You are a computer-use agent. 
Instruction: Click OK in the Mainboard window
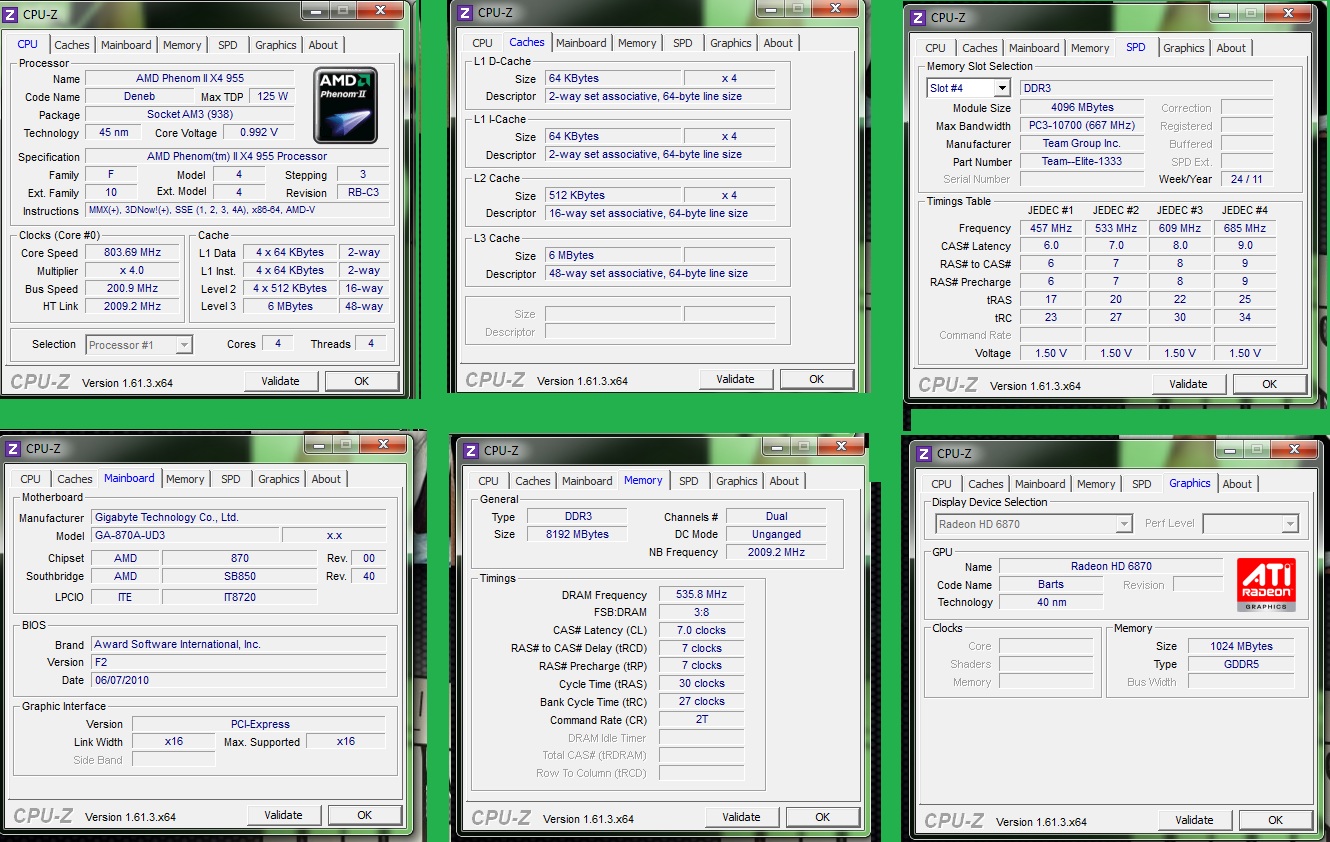click(x=365, y=815)
